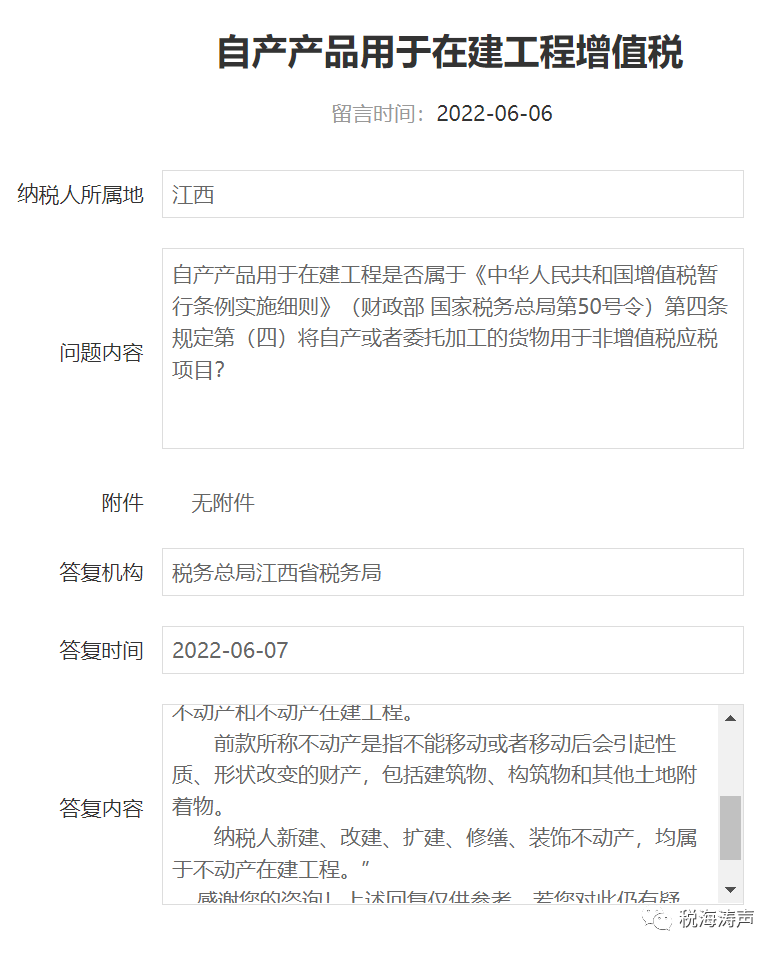This screenshot has height=953, width=780.
Task: Click the line 纳税人新建、改建、扩建、修缮
Action: point(455,838)
